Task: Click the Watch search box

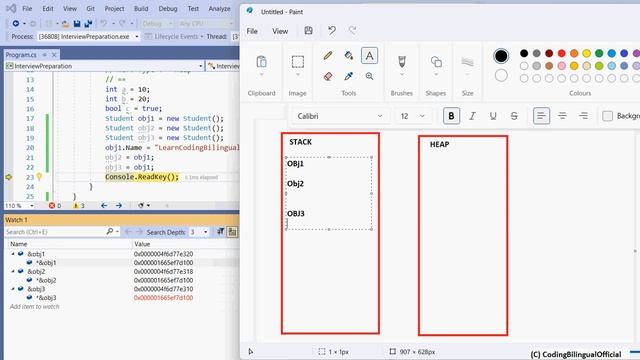Action: 55,232
